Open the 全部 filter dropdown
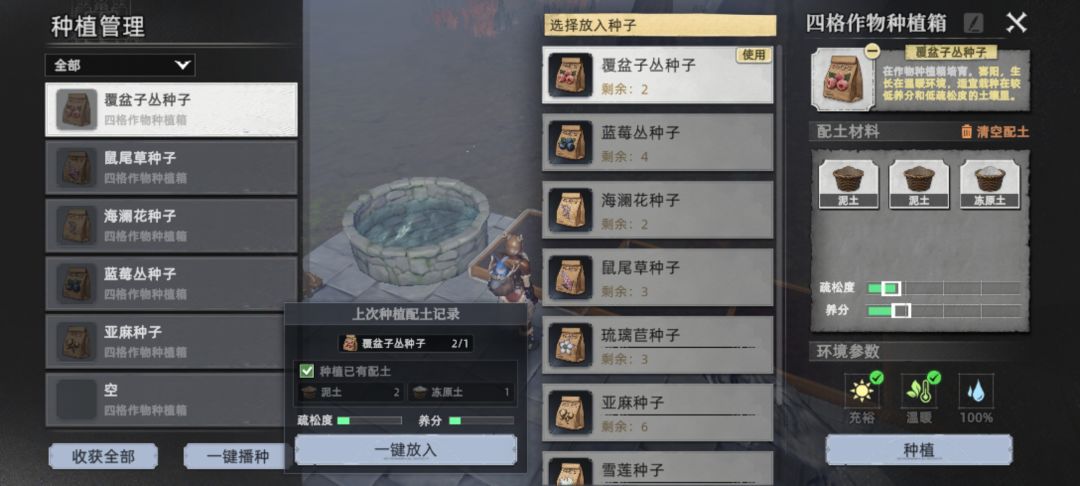This screenshot has height=486, width=1080. 120,65
